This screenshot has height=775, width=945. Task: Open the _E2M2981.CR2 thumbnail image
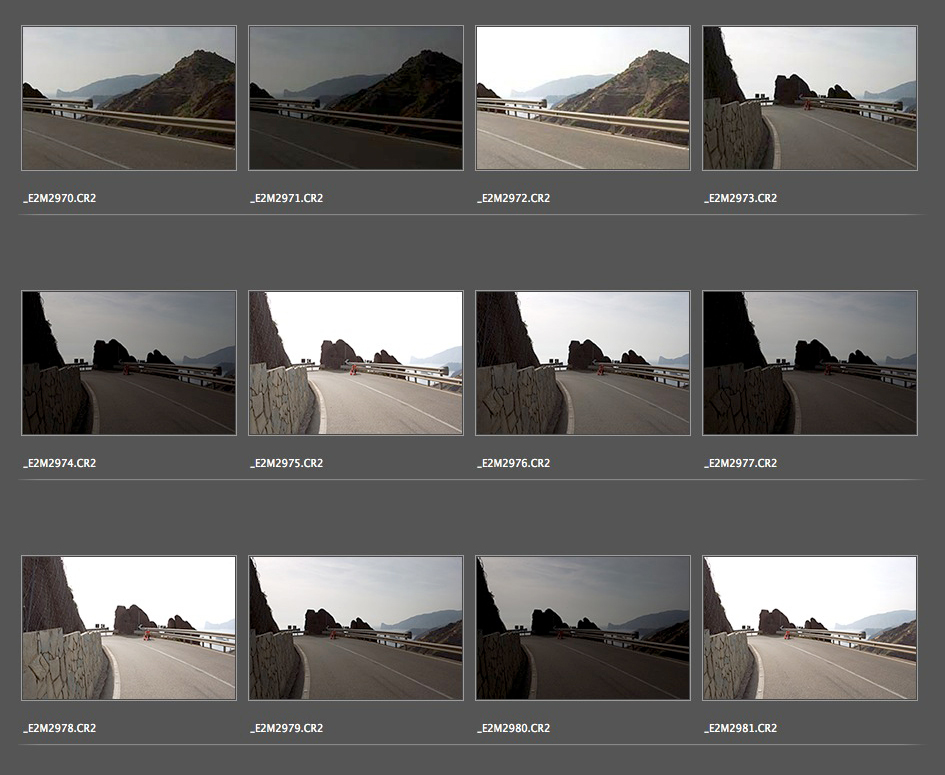pos(809,628)
